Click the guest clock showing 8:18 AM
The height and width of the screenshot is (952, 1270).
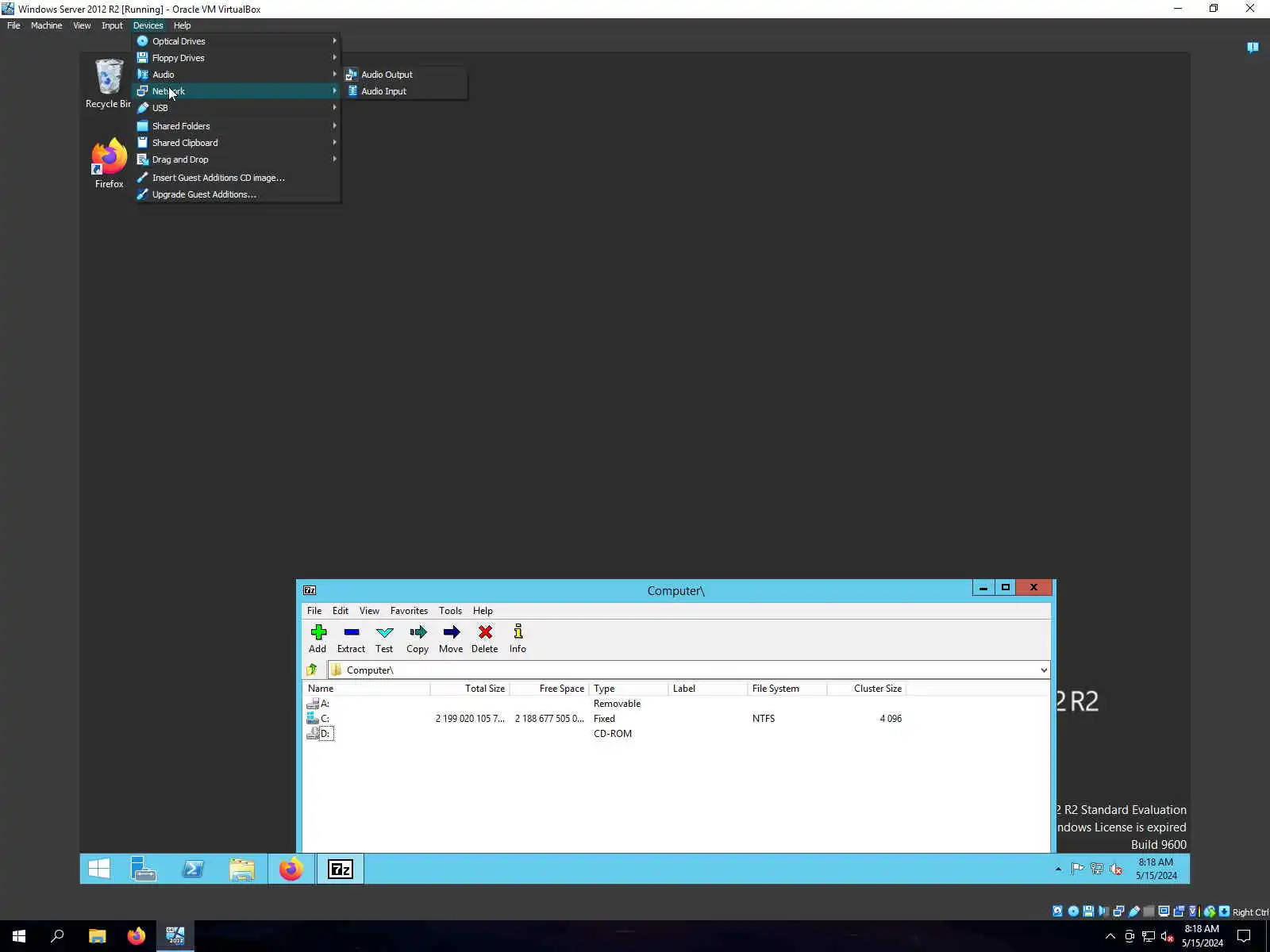coord(1156,869)
